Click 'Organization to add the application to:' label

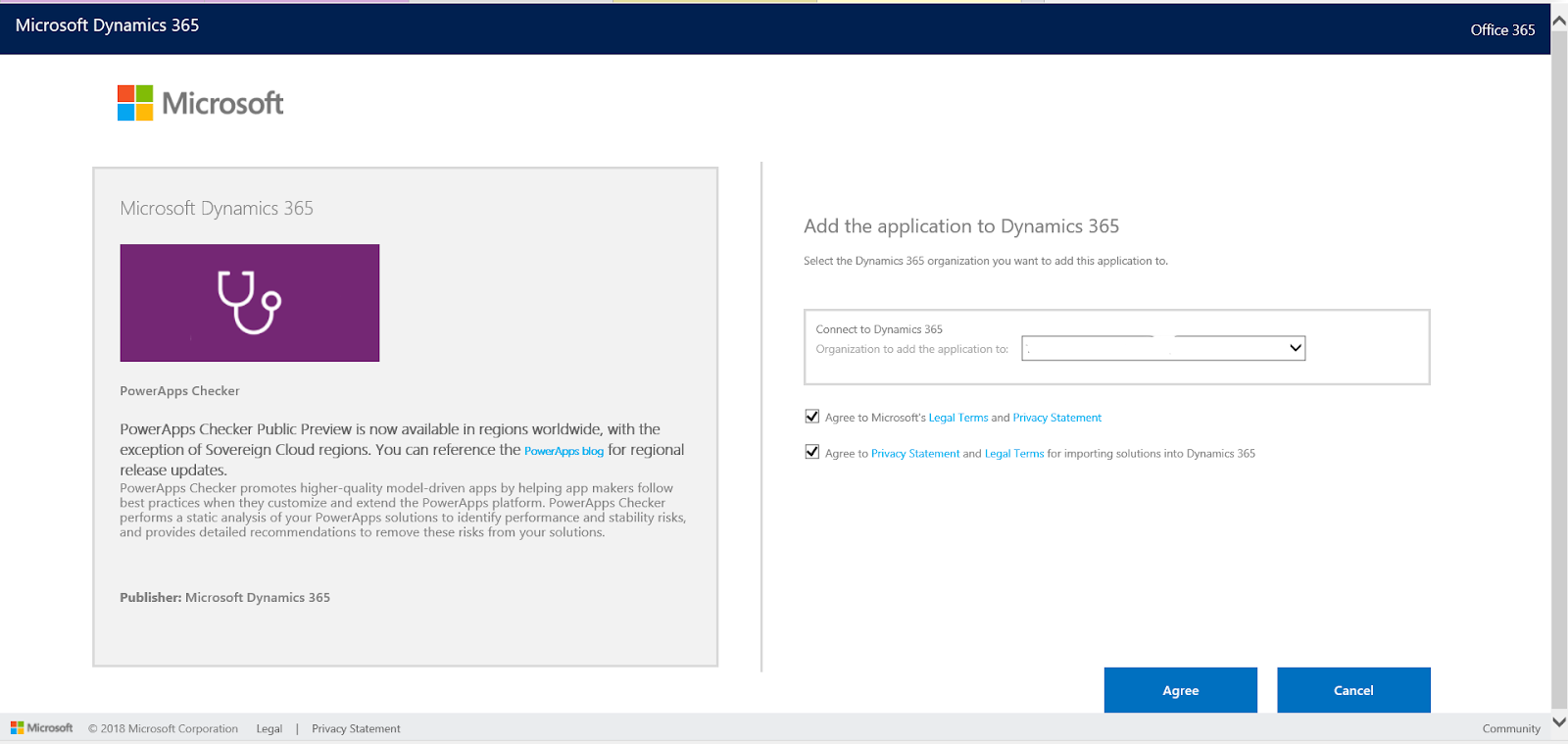point(911,349)
